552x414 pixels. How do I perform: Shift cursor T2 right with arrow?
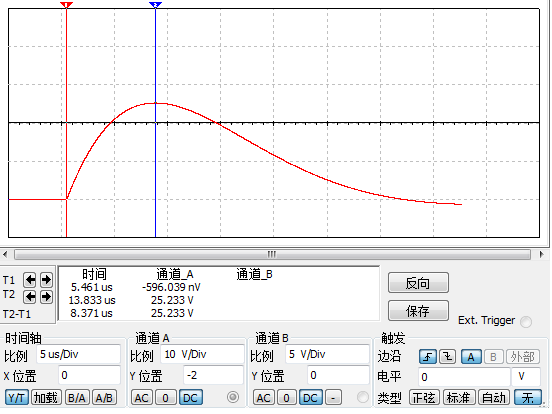[46, 297]
